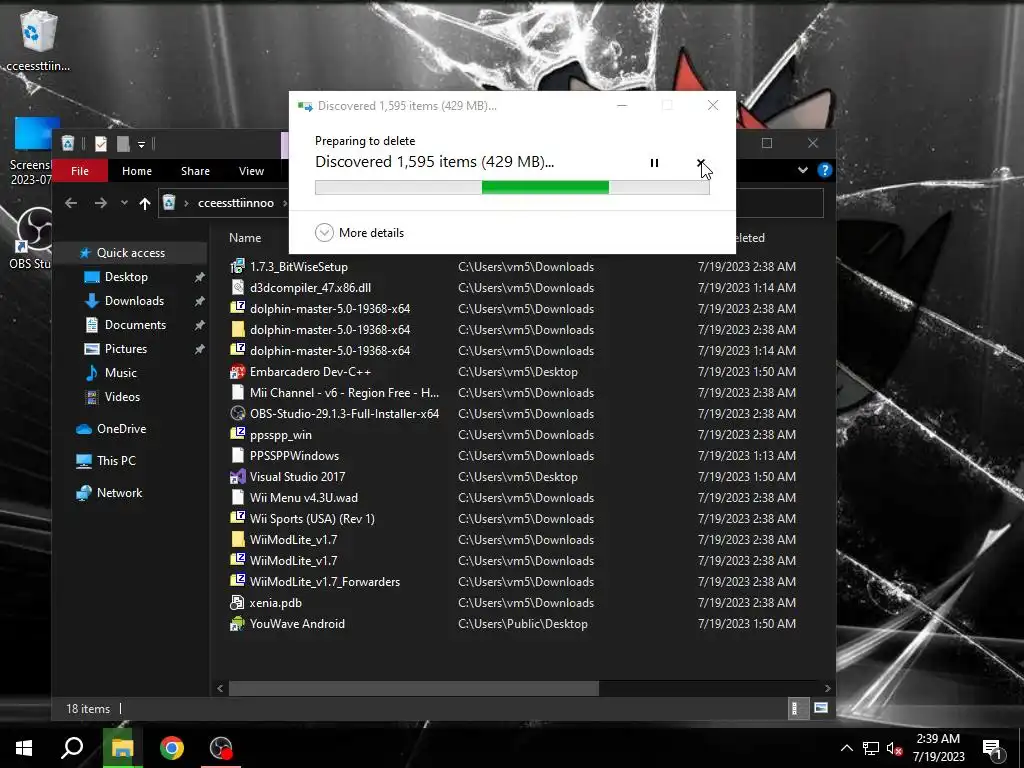The height and width of the screenshot is (768, 1024).
Task: Expand the ribbon with the chevron
Action: tap(803, 170)
